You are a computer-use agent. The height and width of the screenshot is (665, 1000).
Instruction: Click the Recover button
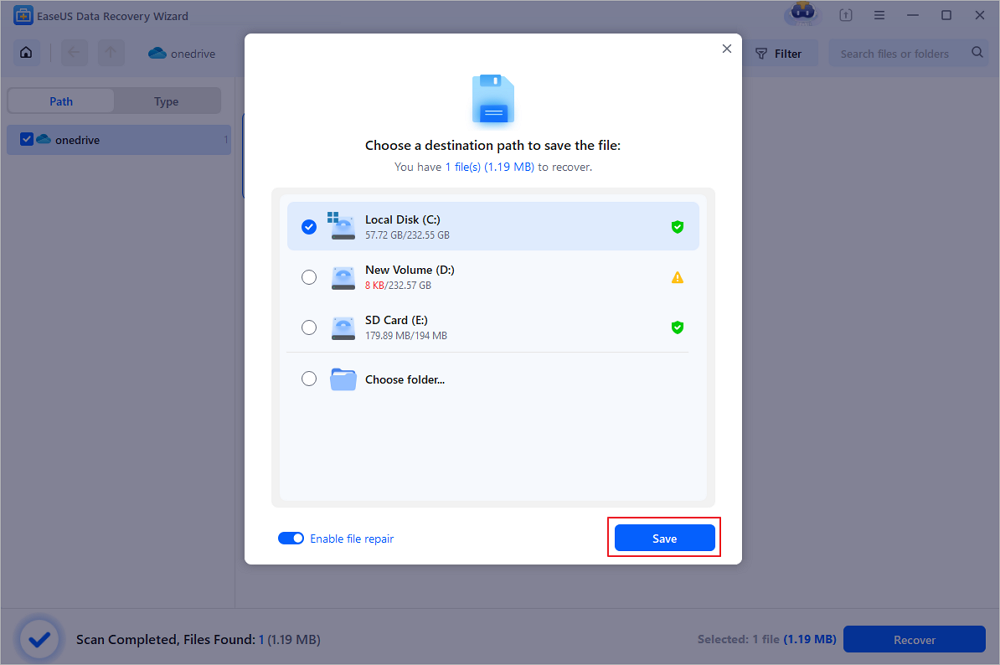point(914,639)
